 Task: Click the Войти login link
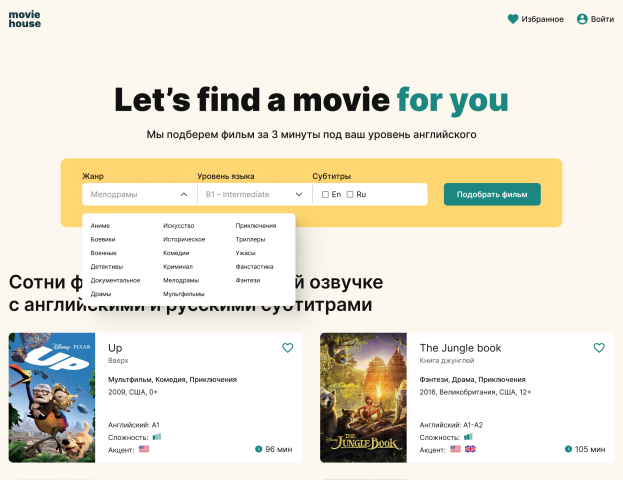pos(602,19)
